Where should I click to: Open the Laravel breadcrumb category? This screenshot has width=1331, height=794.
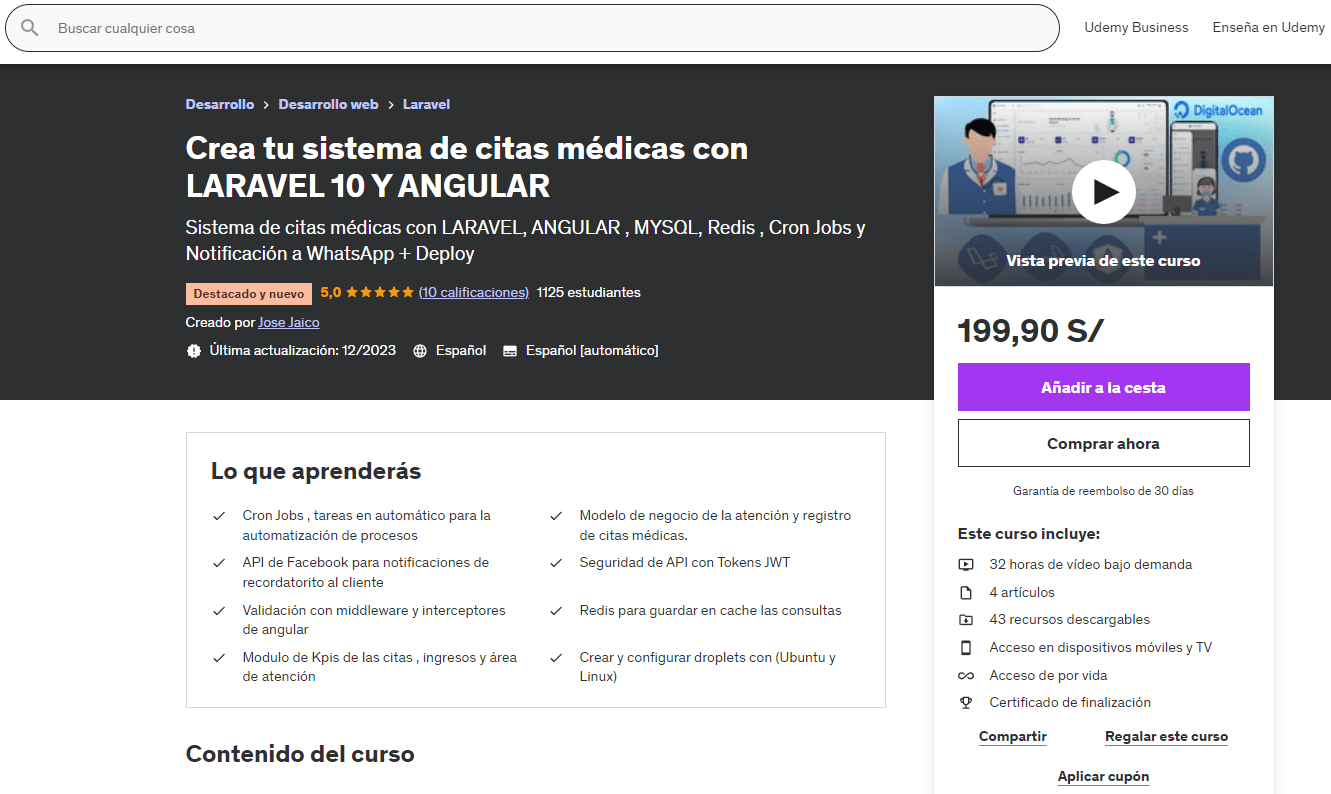click(426, 104)
